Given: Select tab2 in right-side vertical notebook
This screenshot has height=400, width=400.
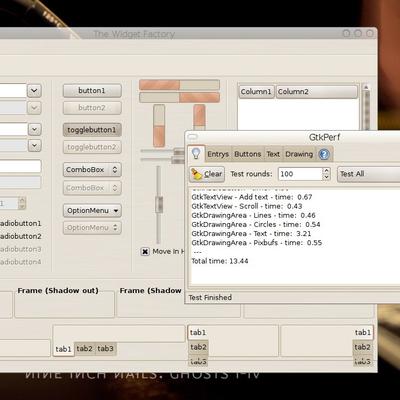Looking at the screenshot, I should pyautogui.click(x=363, y=347).
